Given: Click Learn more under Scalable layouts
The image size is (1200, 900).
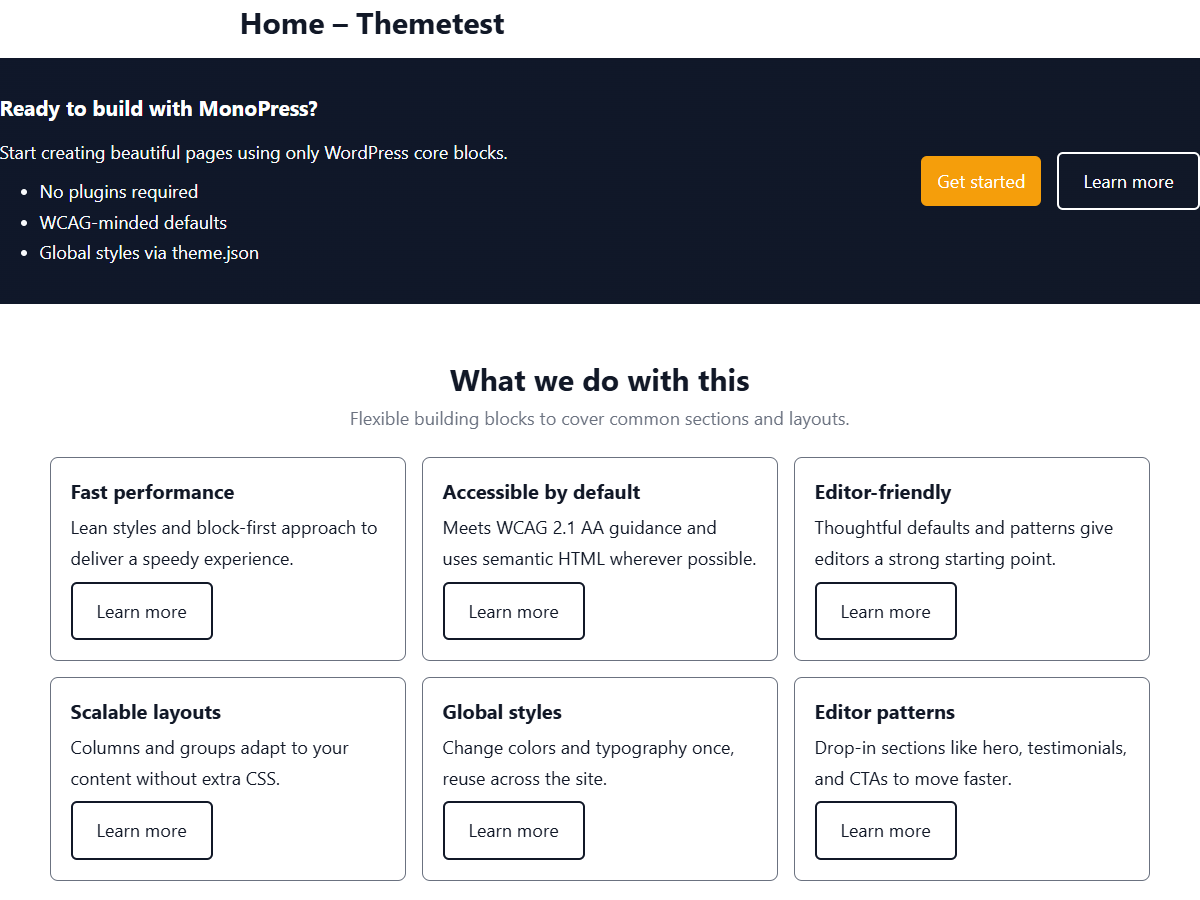Looking at the screenshot, I should point(141,830).
